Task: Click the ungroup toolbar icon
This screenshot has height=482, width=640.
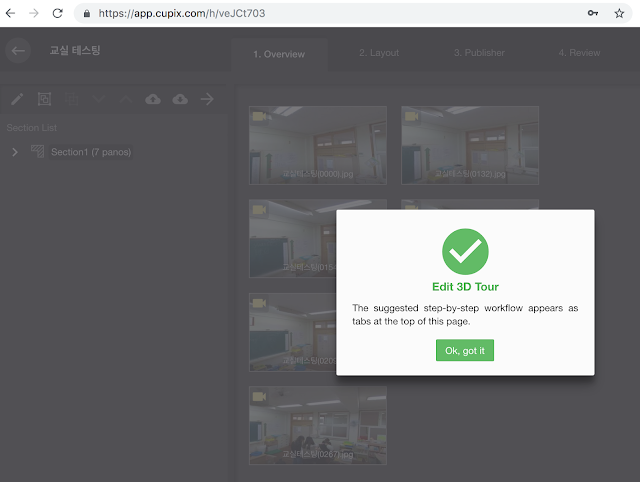Action: click(x=71, y=99)
